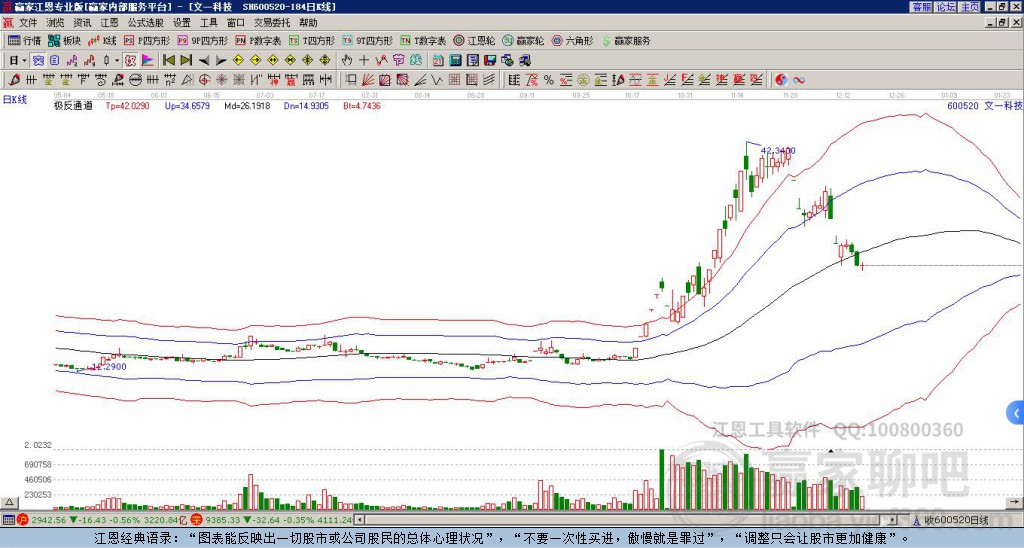The image size is (1024, 548).
Task: Open the 窗口 menu
Action: pyautogui.click(x=236, y=23)
